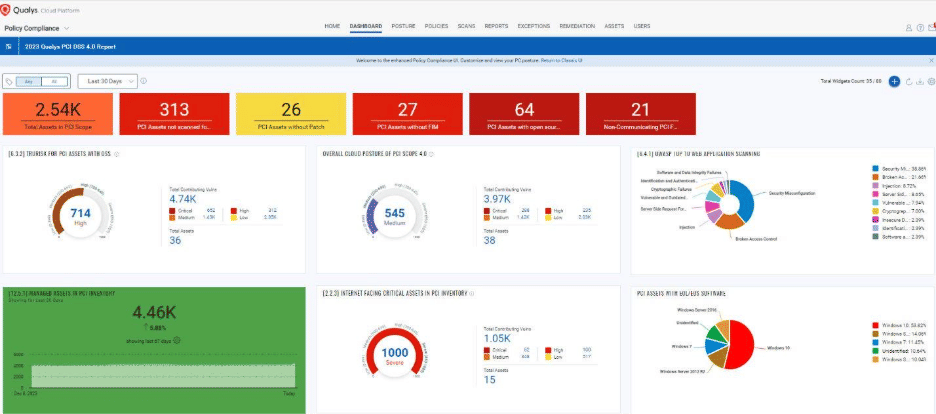Add a new widget with plus button
The height and width of the screenshot is (414, 936).
(894, 81)
